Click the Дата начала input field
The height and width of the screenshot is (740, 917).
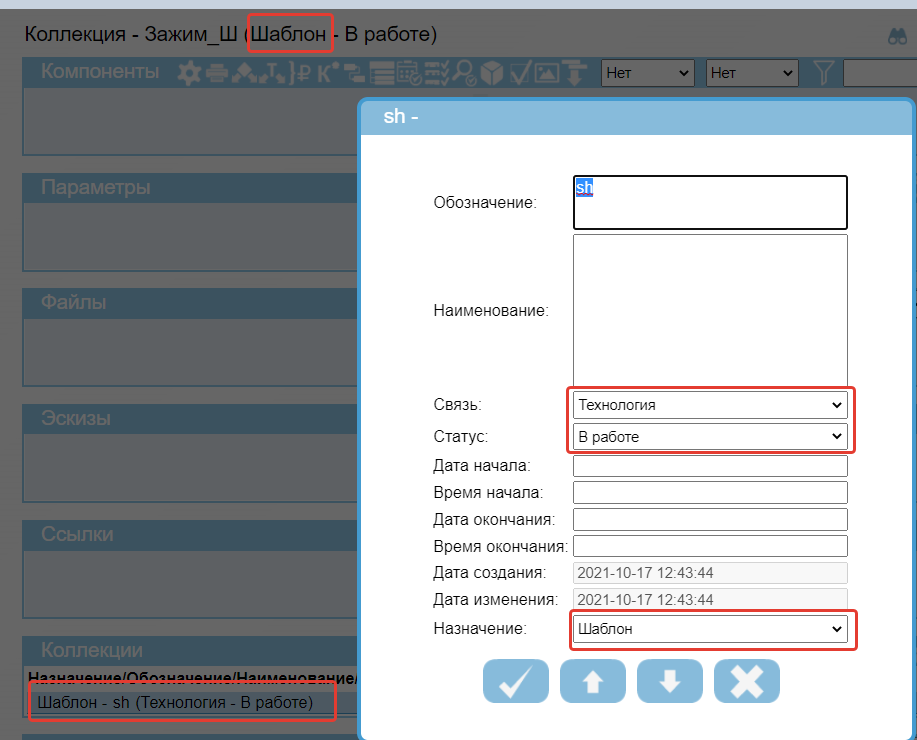(x=710, y=466)
